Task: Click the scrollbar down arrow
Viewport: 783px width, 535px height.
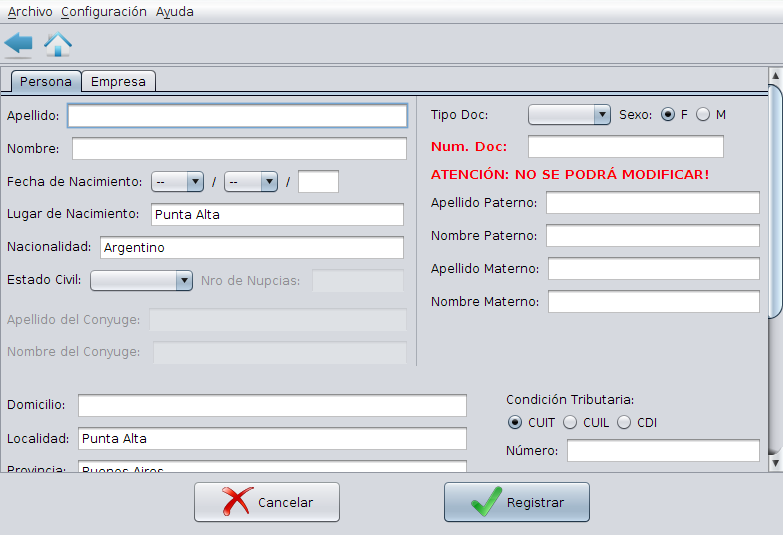Action: 775,463
